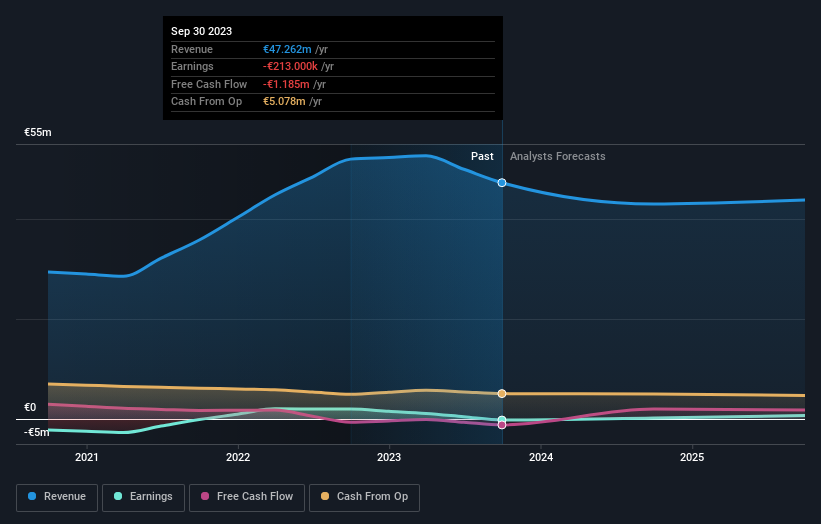Click the -€1.185m free cash flow value
The height and width of the screenshot is (524, 821).
coord(286,84)
